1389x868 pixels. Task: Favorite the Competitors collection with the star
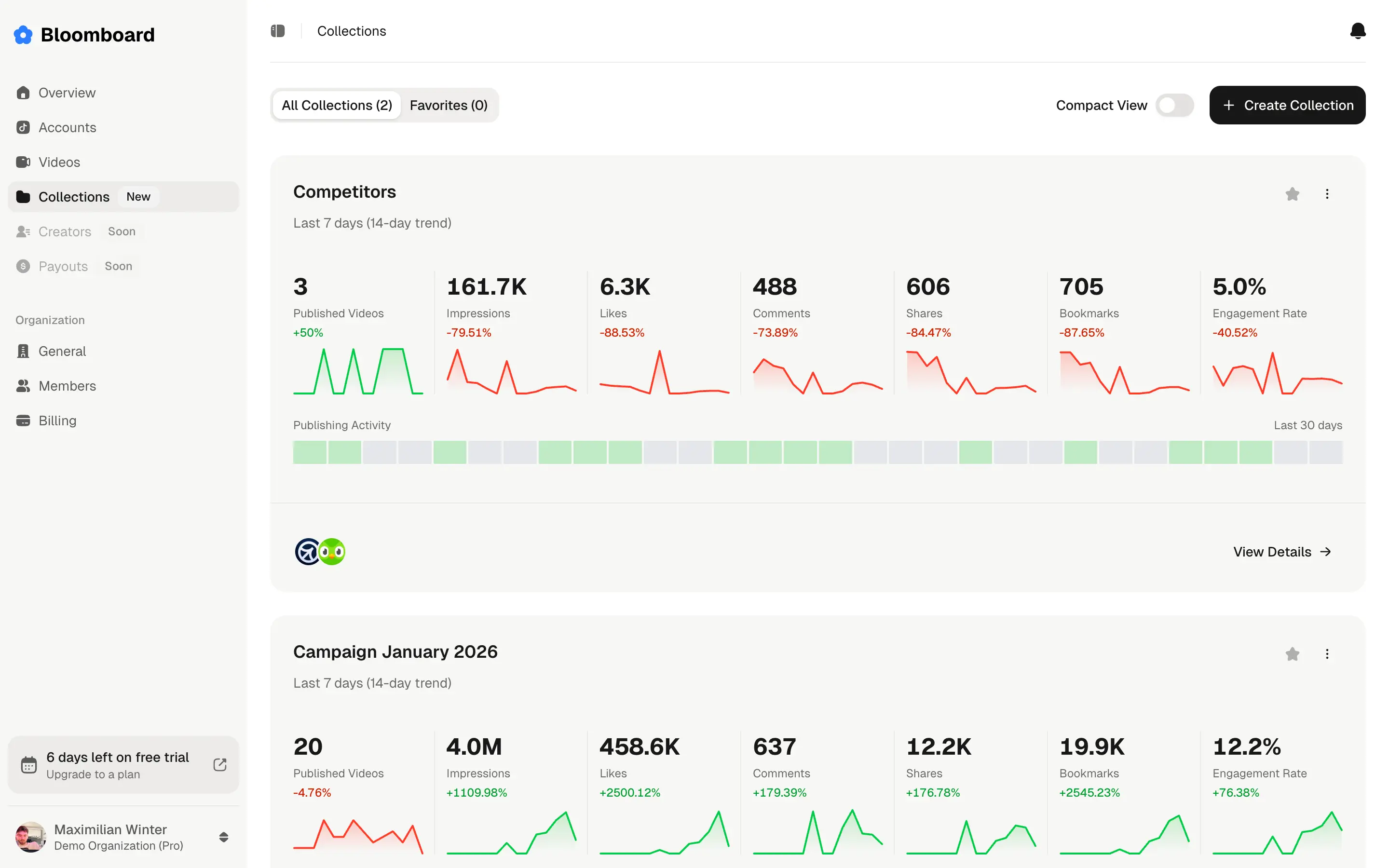(x=1293, y=194)
